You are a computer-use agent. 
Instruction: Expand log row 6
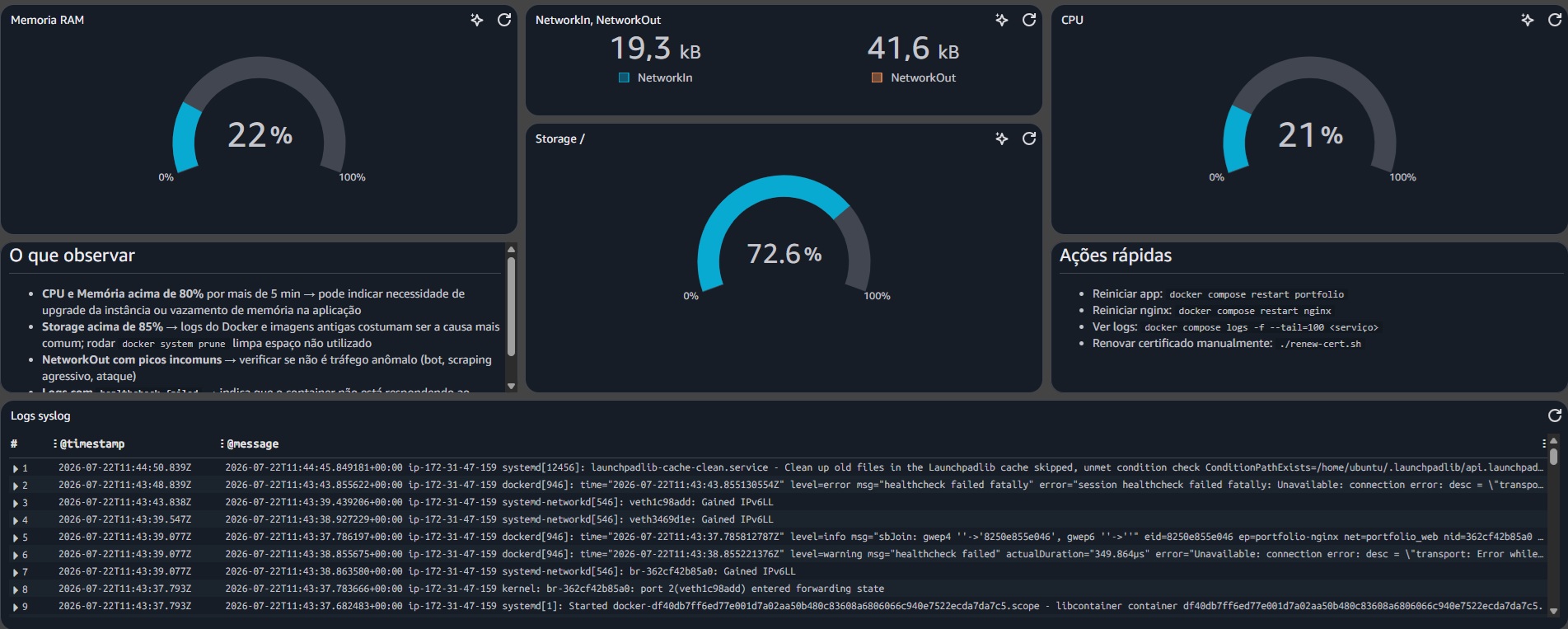(x=15, y=555)
